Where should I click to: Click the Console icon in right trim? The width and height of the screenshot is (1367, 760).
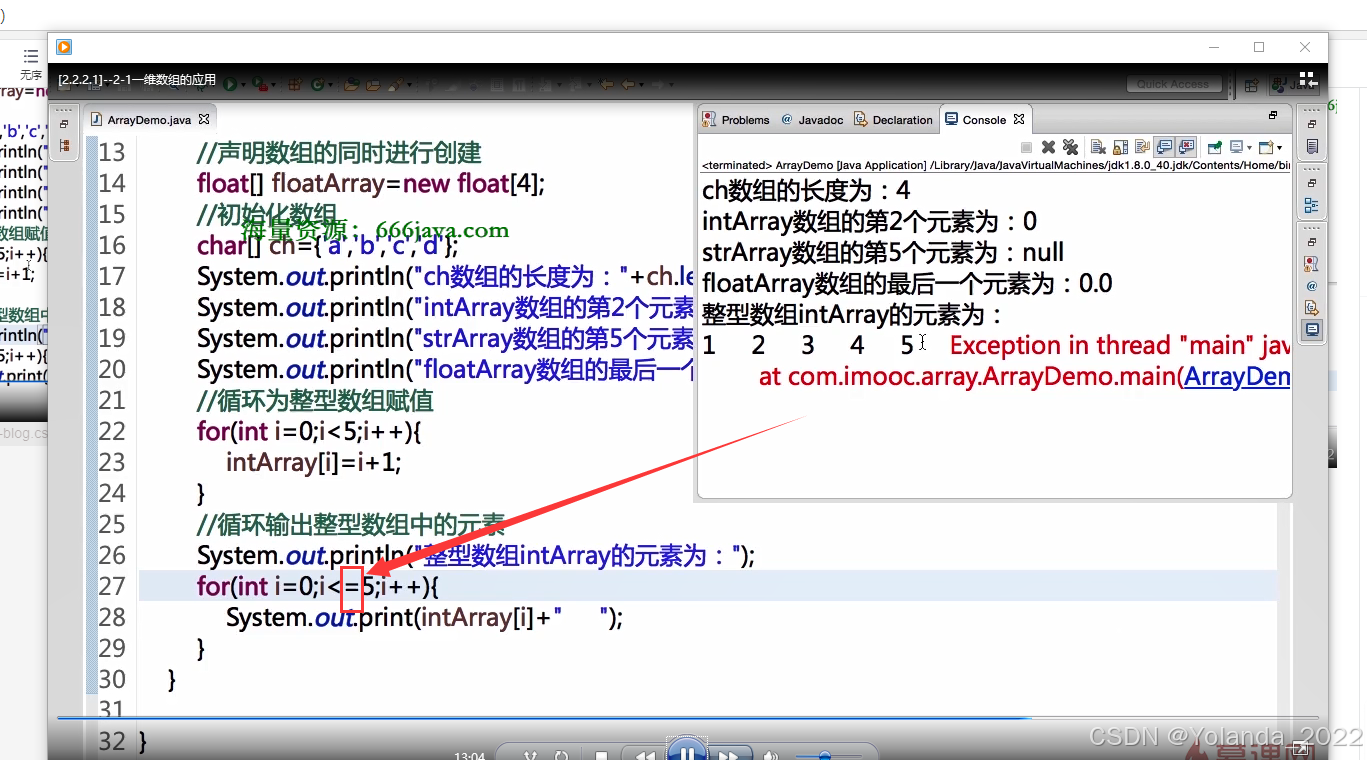[x=1311, y=329]
